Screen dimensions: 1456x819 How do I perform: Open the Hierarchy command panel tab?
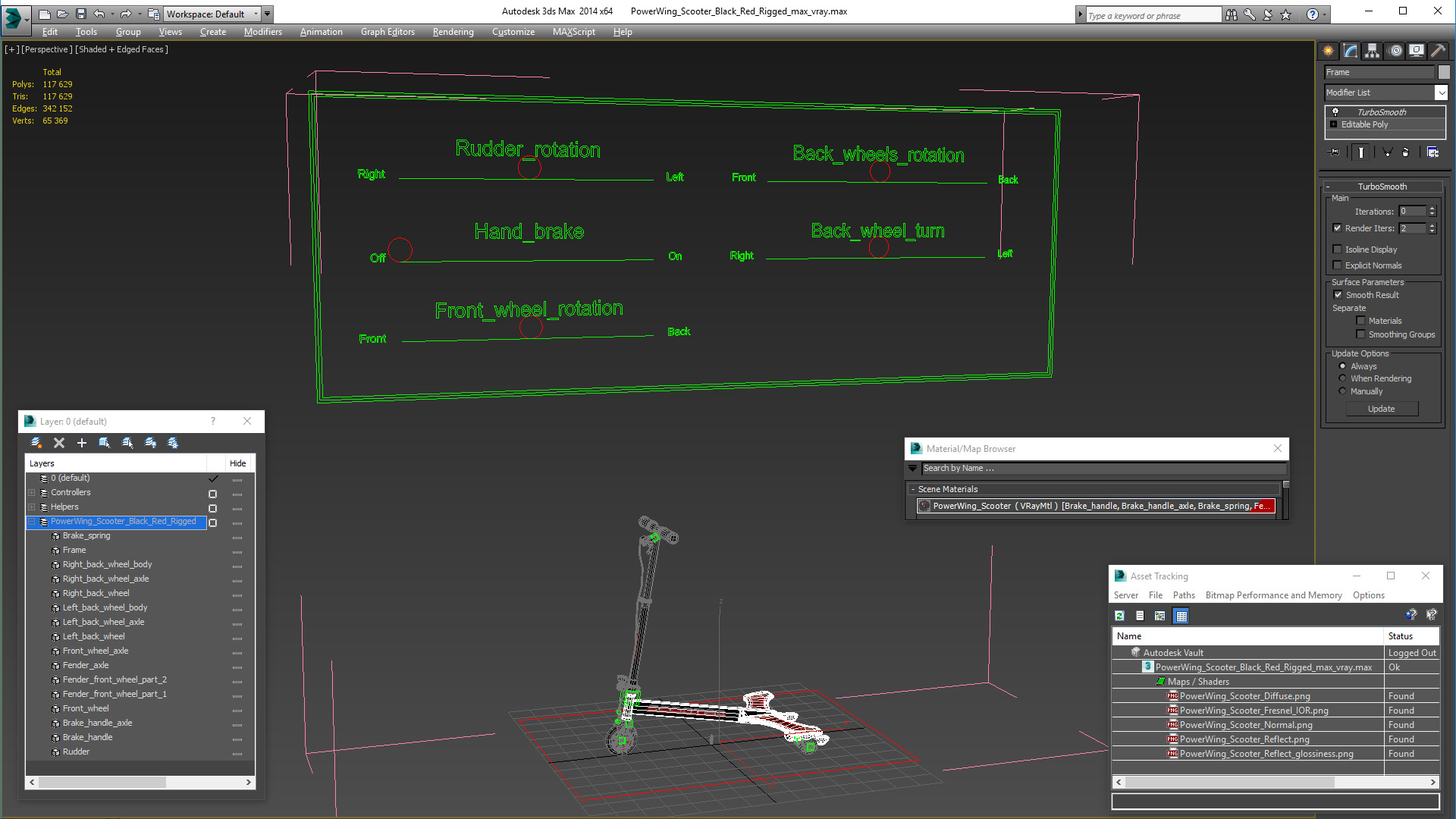1373,51
